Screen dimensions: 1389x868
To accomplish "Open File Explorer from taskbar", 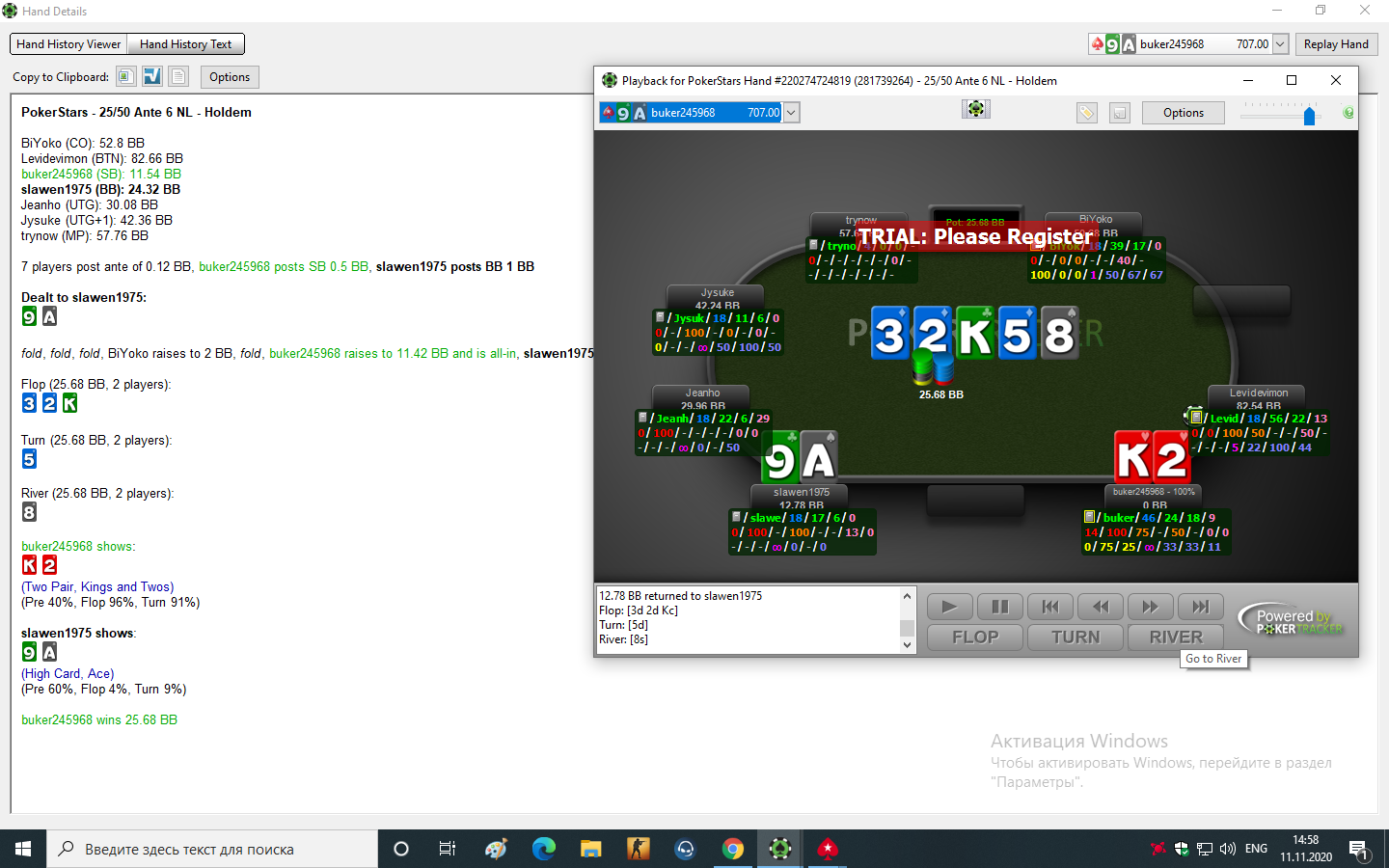I will tap(590, 849).
